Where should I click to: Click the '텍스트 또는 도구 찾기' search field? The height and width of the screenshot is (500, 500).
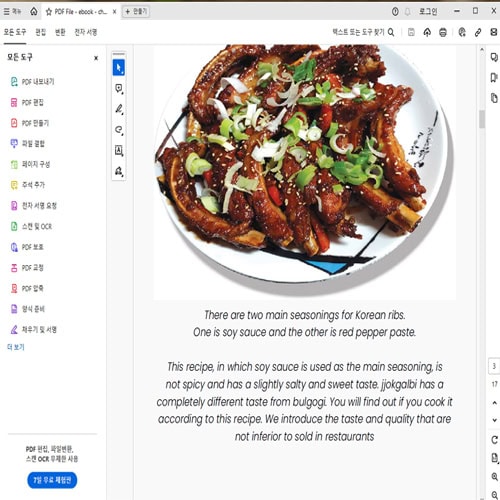coord(363,32)
